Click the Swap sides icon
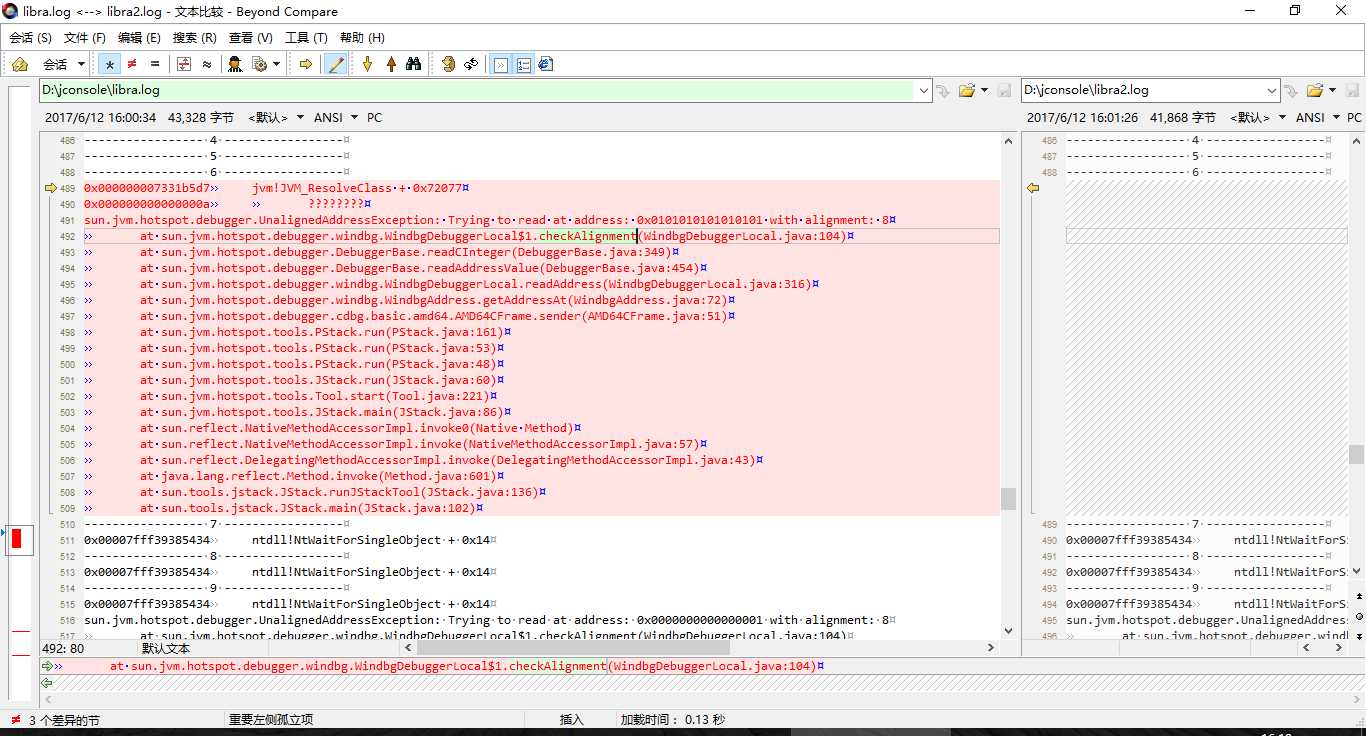Image resolution: width=1366 pixels, height=736 pixels. 448,64
